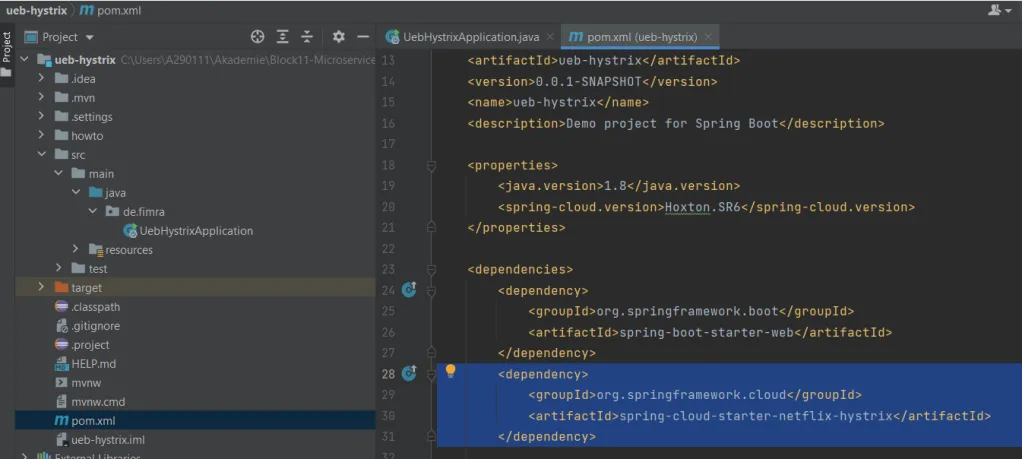Select the .gitignore file

pyautogui.click(x=95, y=325)
